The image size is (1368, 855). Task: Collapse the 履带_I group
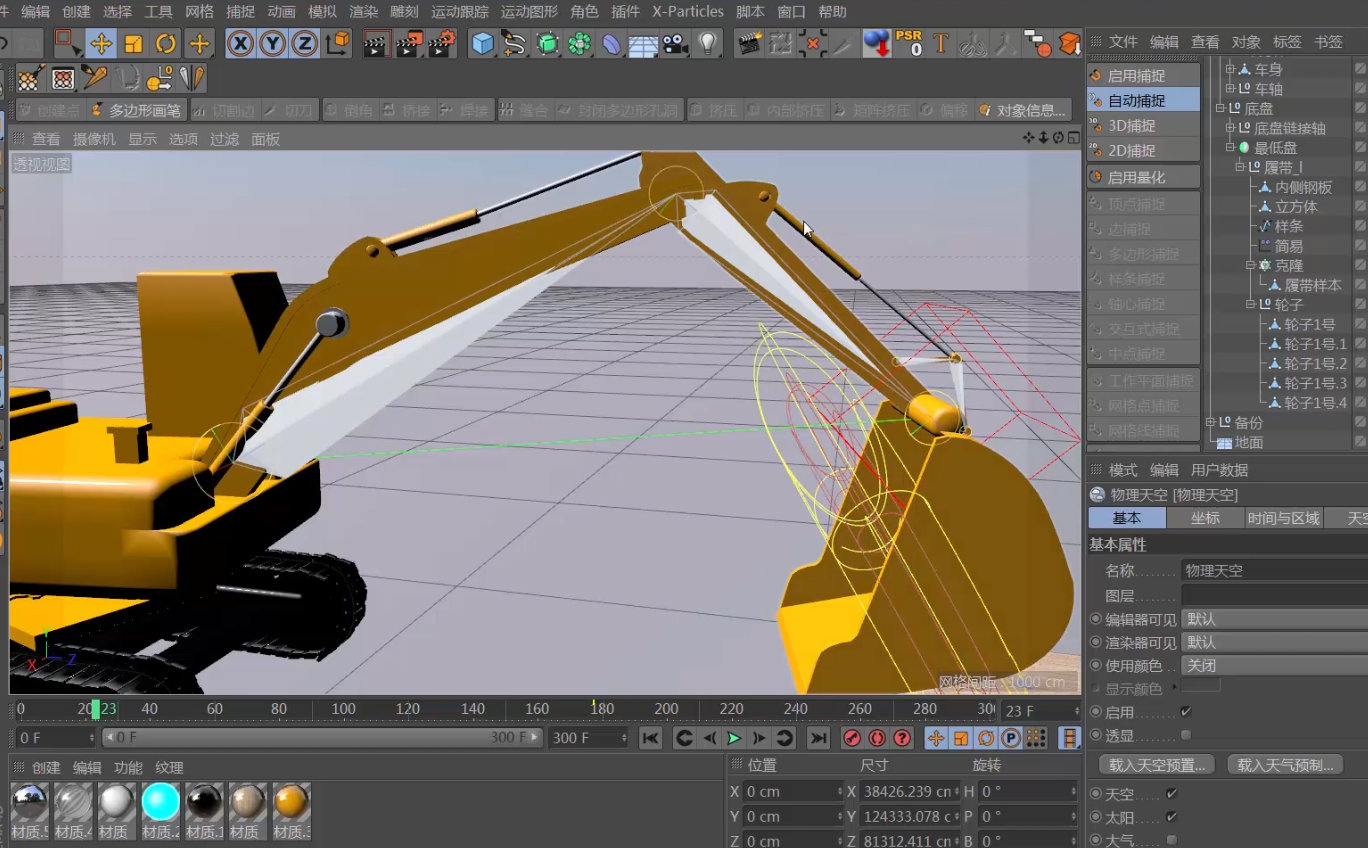coord(1239,166)
